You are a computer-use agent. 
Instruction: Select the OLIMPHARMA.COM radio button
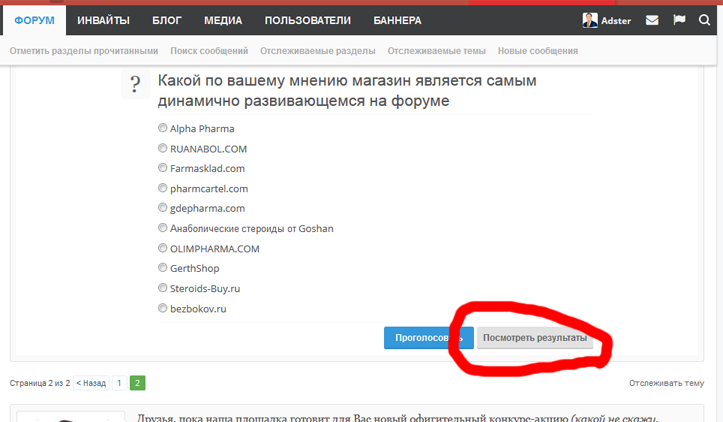[x=162, y=248]
